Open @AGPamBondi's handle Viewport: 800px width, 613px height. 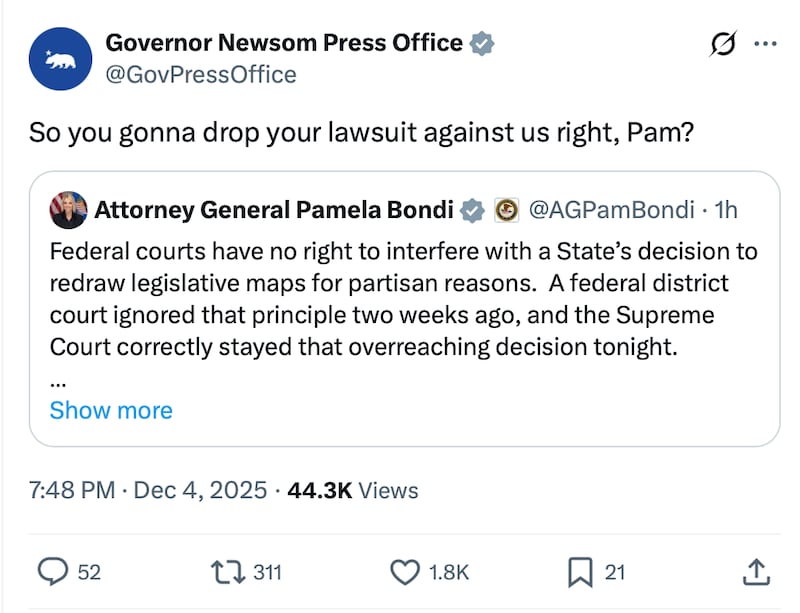pyautogui.click(x=613, y=210)
